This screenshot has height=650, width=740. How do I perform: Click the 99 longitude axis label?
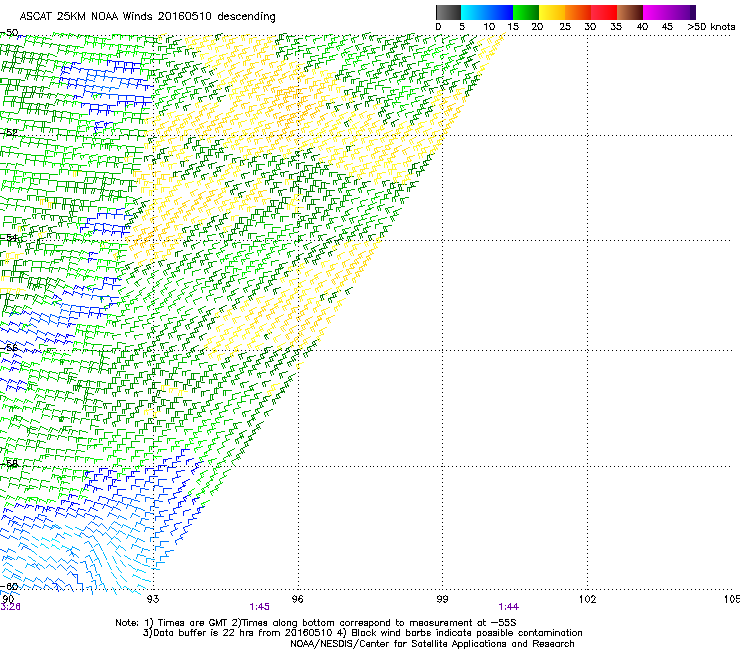[x=442, y=599]
